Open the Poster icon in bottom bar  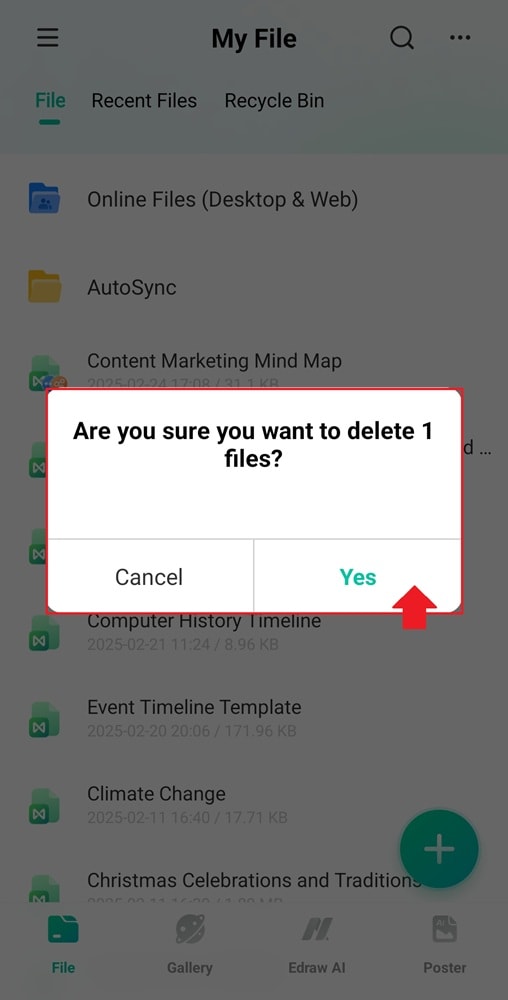[445, 929]
